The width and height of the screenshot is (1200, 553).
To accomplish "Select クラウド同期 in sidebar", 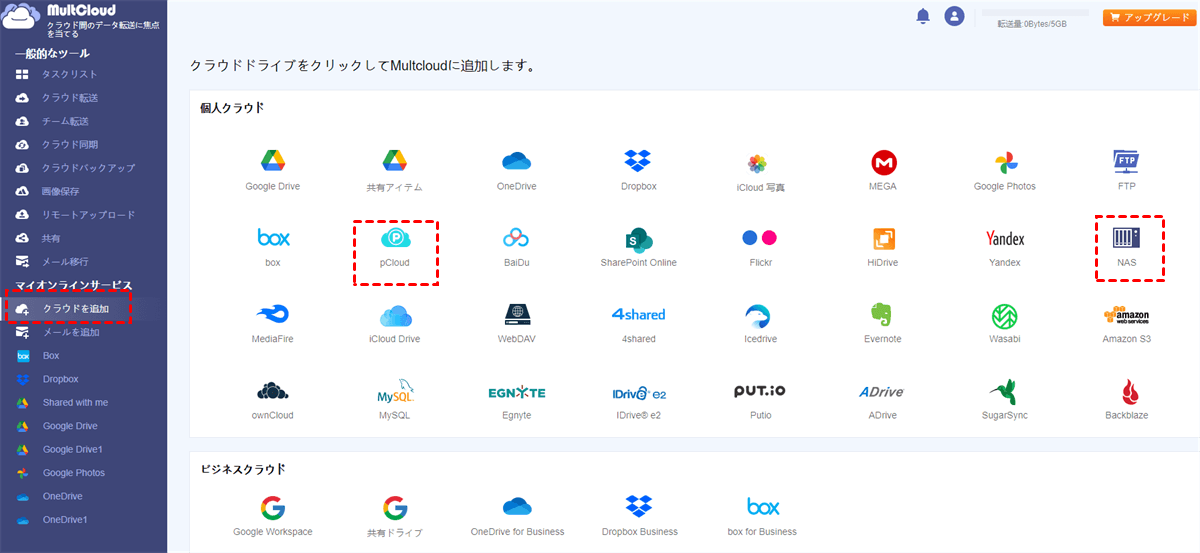I will tap(69, 144).
